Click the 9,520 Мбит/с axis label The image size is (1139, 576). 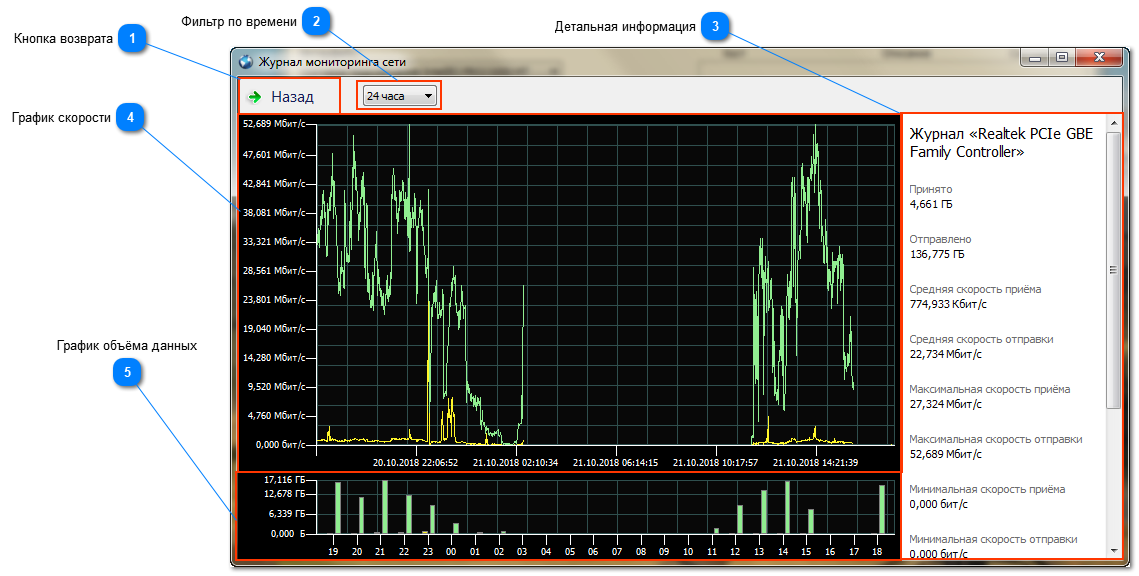point(277,386)
